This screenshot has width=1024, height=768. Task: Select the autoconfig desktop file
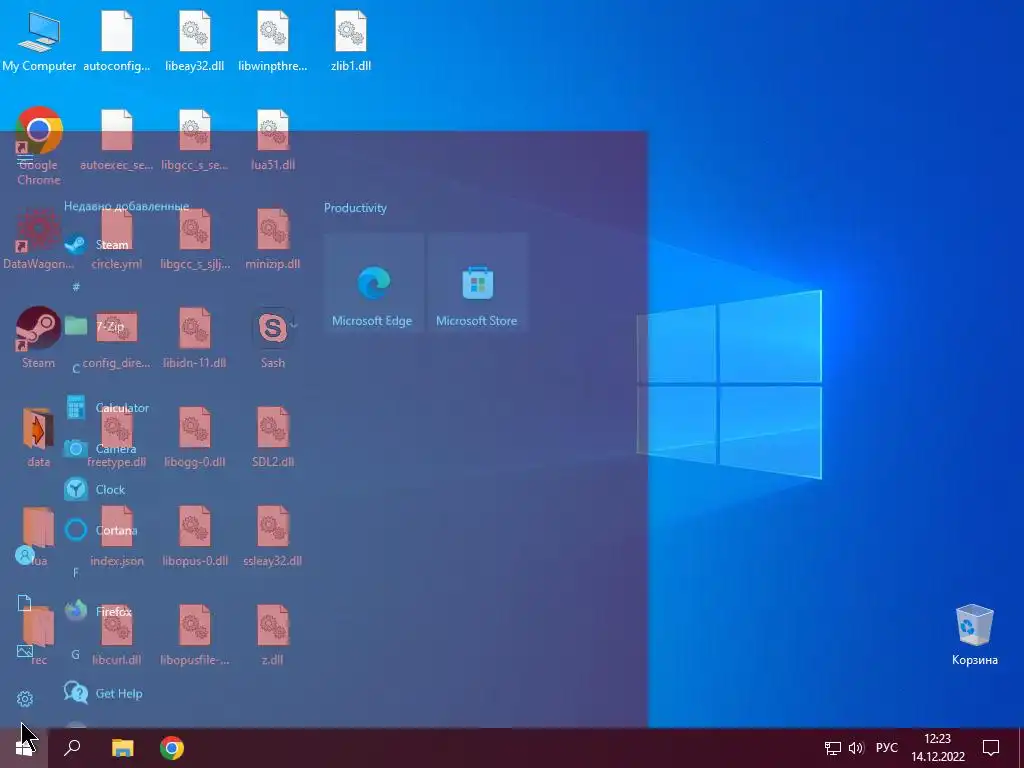coord(117,40)
